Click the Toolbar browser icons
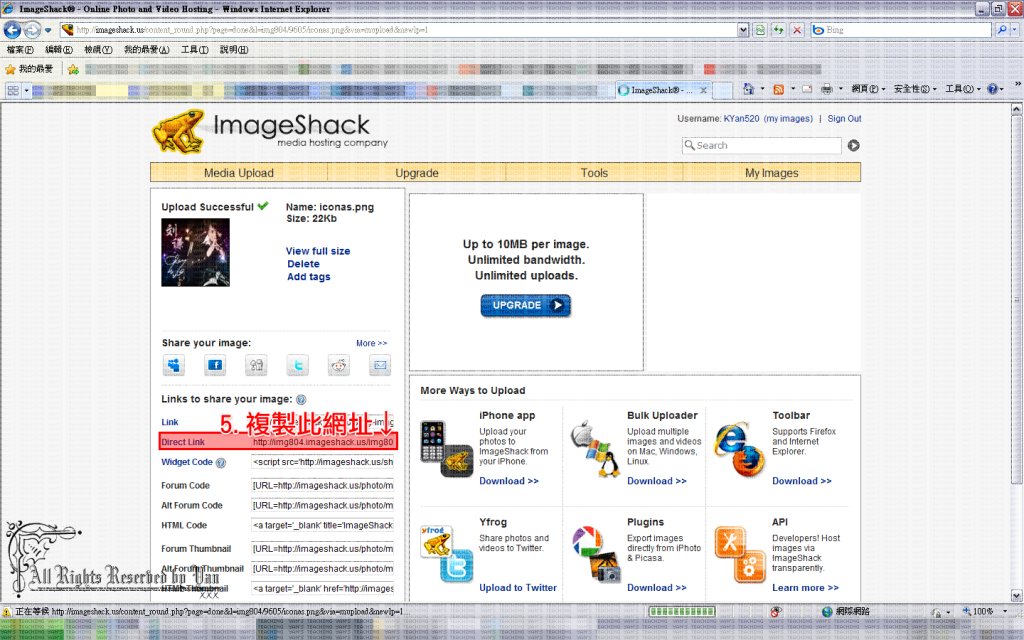This screenshot has height=640, width=1024. point(739,449)
